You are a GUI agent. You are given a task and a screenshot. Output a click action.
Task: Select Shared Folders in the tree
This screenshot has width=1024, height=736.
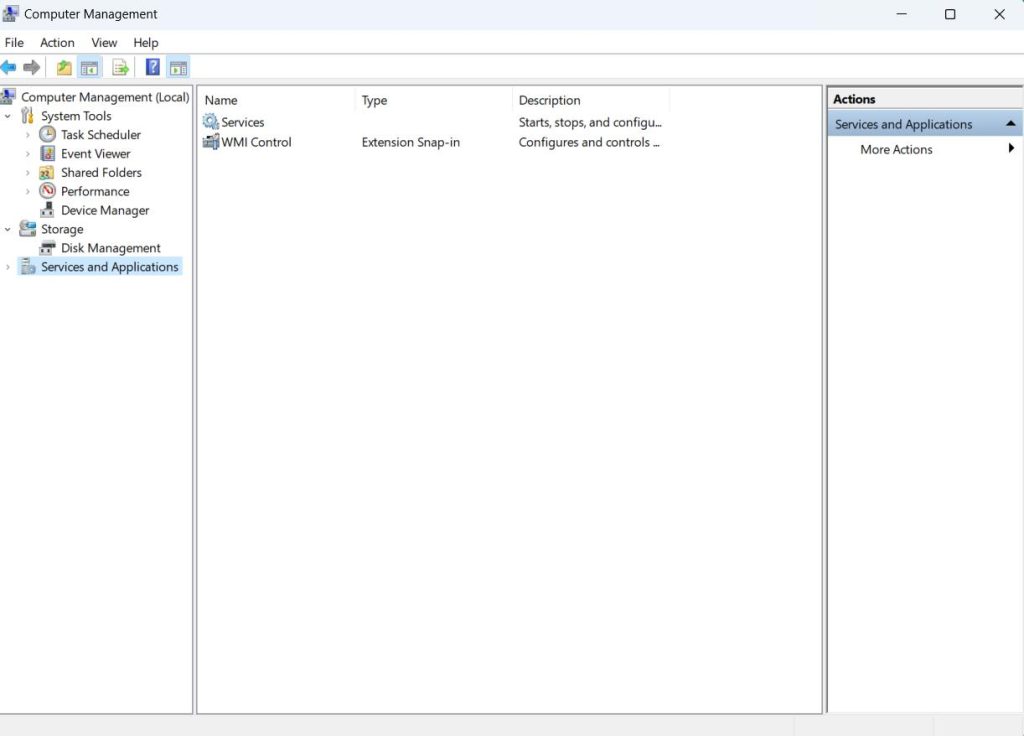click(x=101, y=172)
